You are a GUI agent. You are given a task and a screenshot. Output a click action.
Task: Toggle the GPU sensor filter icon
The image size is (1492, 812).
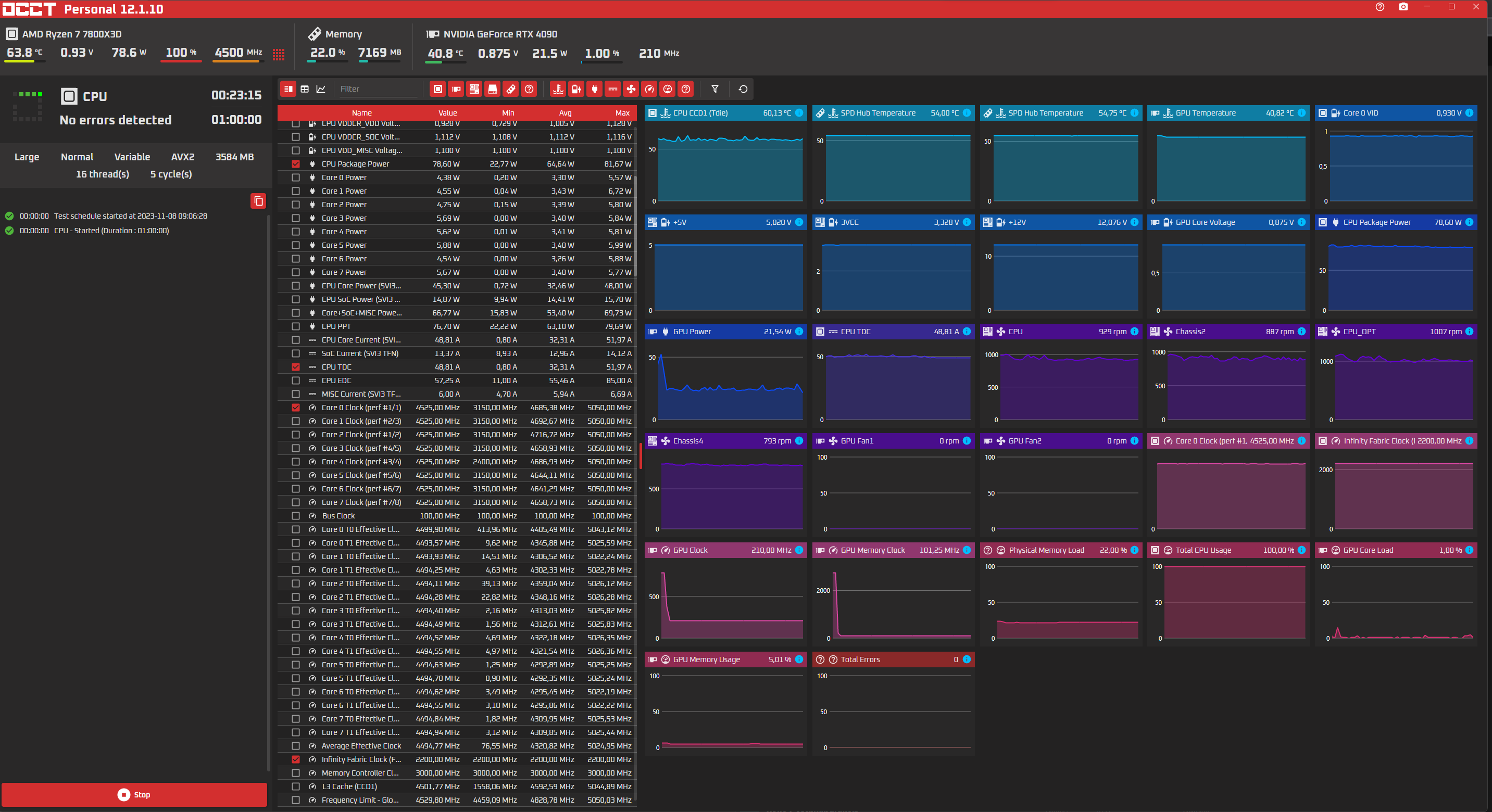pyautogui.click(x=456, y=89)
